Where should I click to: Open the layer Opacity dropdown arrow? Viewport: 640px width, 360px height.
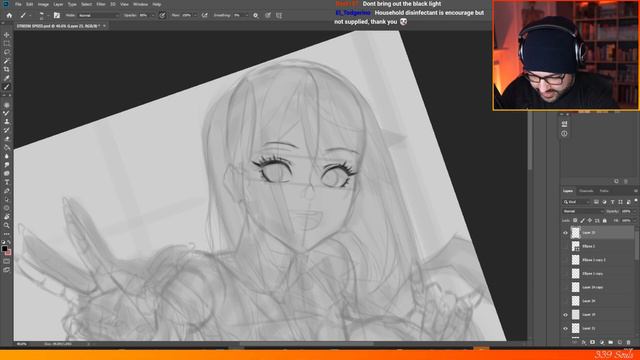click(x=635, y=211)
